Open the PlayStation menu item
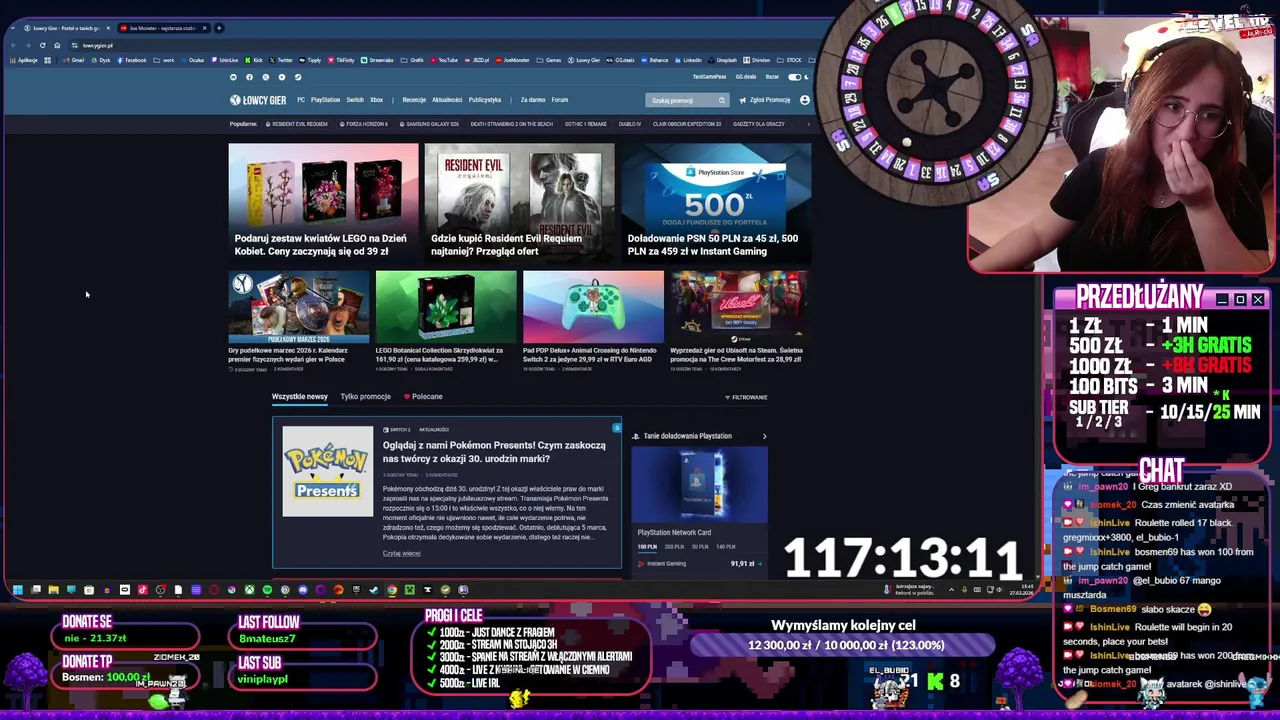 click(325, 100)
